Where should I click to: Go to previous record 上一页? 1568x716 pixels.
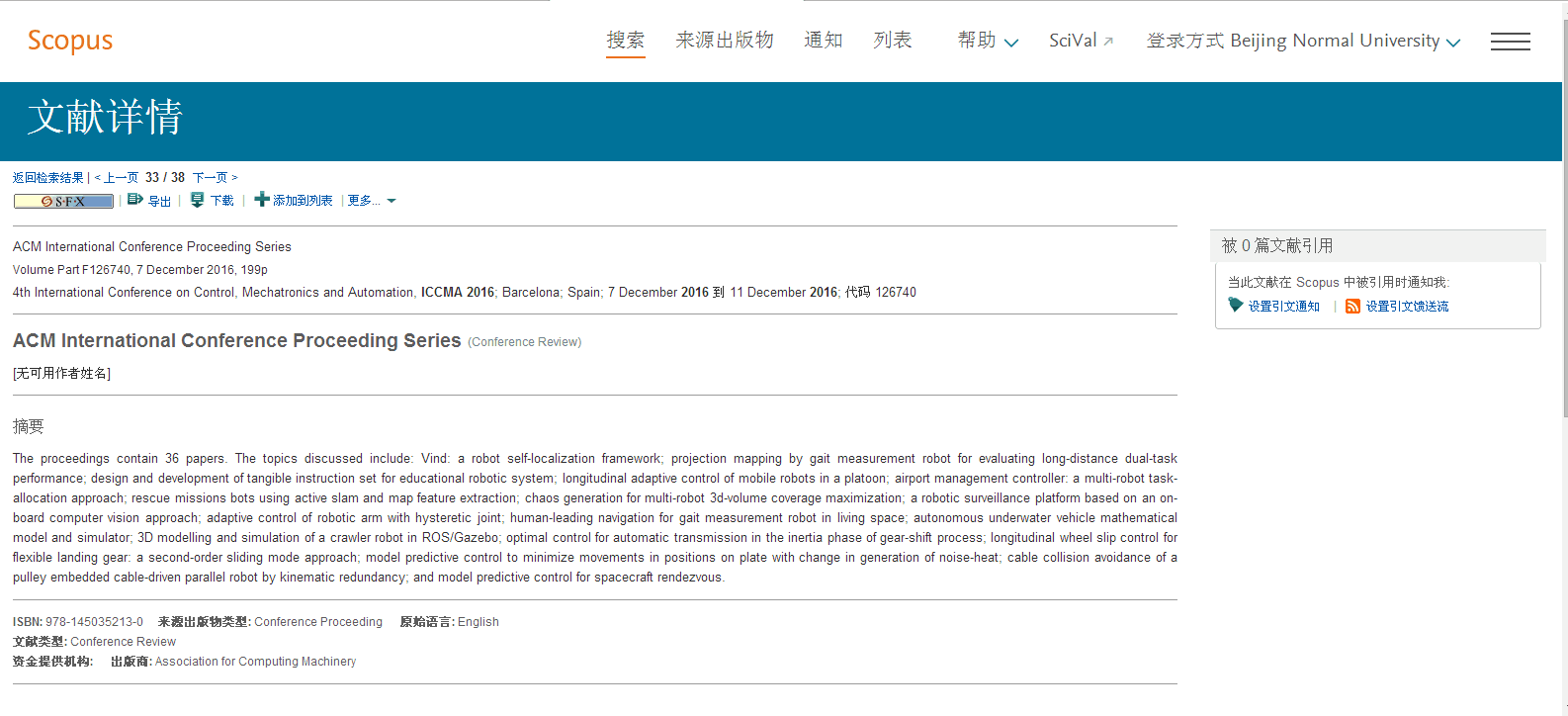[x=117, y=178]
